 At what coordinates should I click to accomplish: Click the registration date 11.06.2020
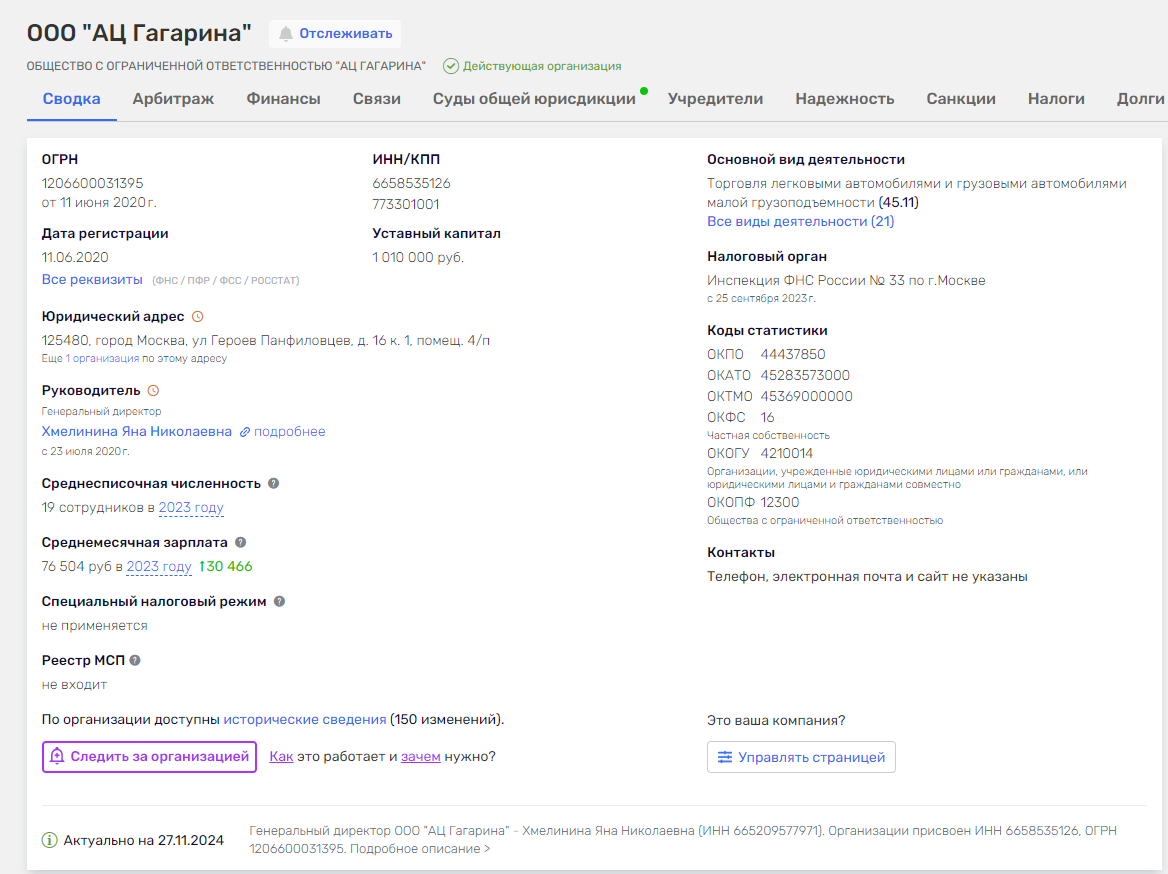[75, 257]
